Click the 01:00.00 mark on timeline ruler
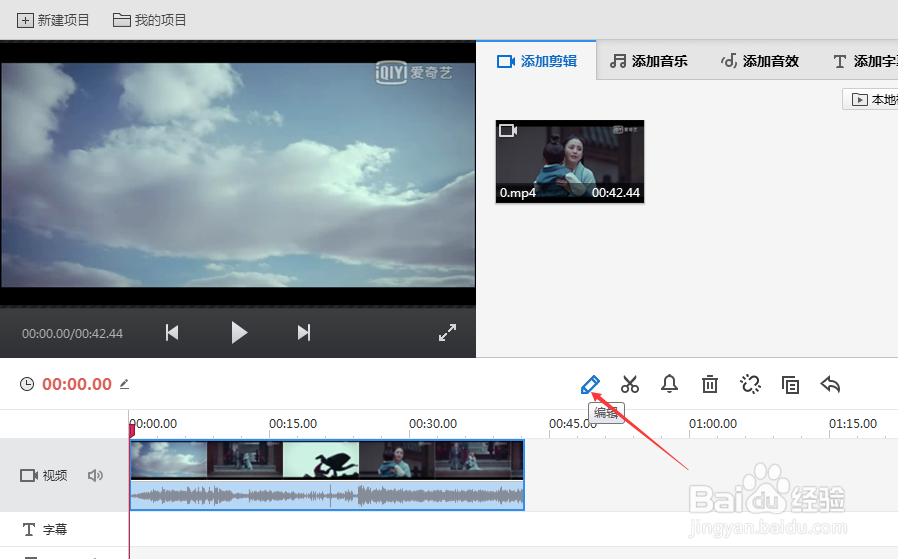This screenshot has width=898, height=559. click(x=713, y=424)
